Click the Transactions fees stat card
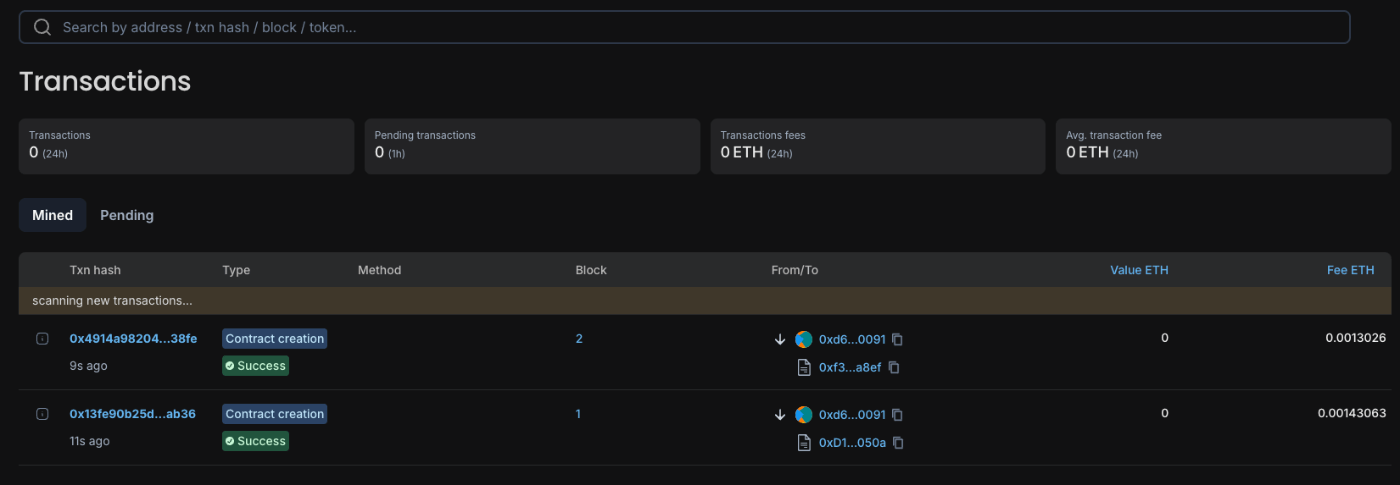 pos(878,146)
